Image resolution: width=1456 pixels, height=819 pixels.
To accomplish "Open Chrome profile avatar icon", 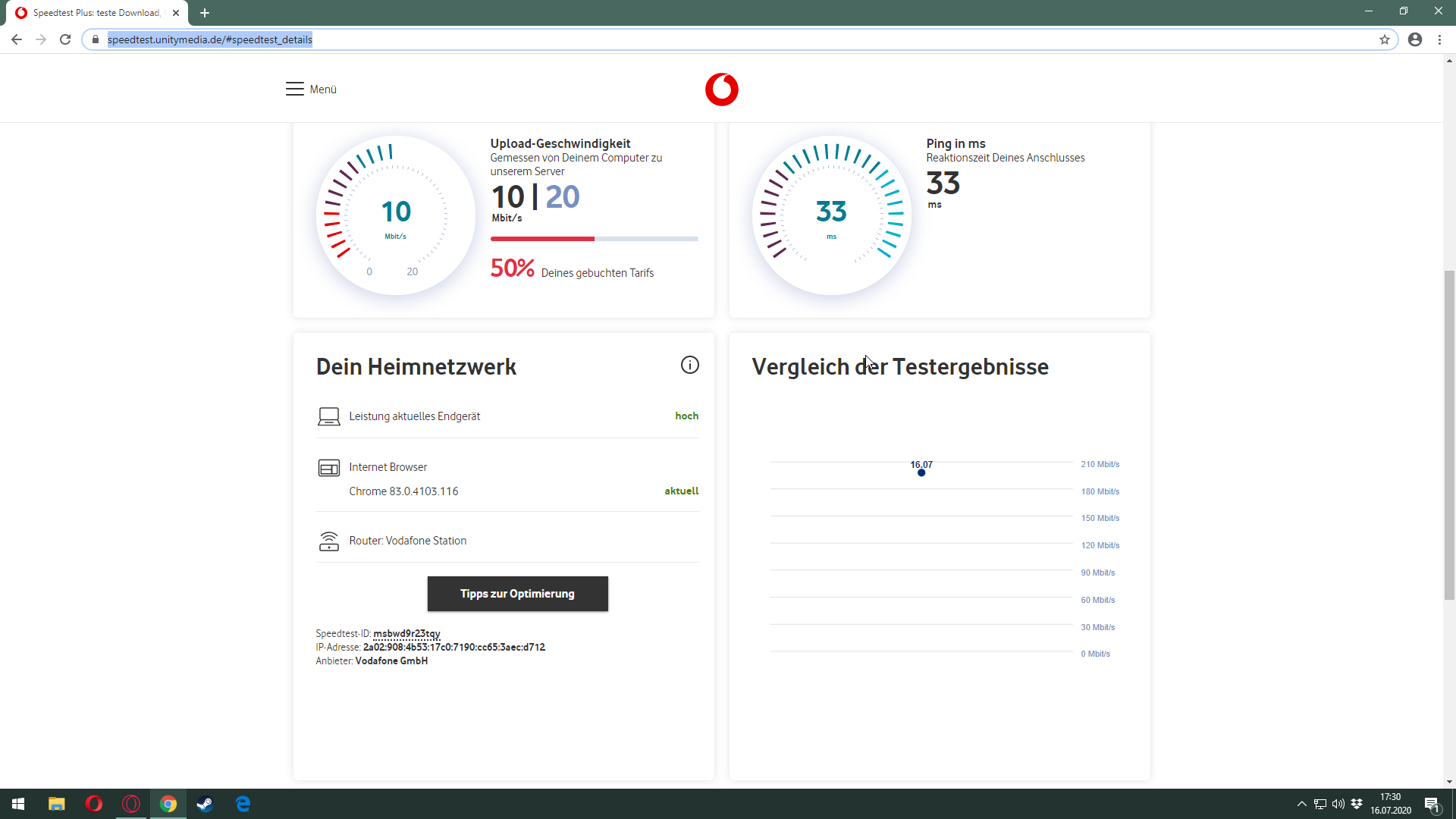I will point(1414,39).
